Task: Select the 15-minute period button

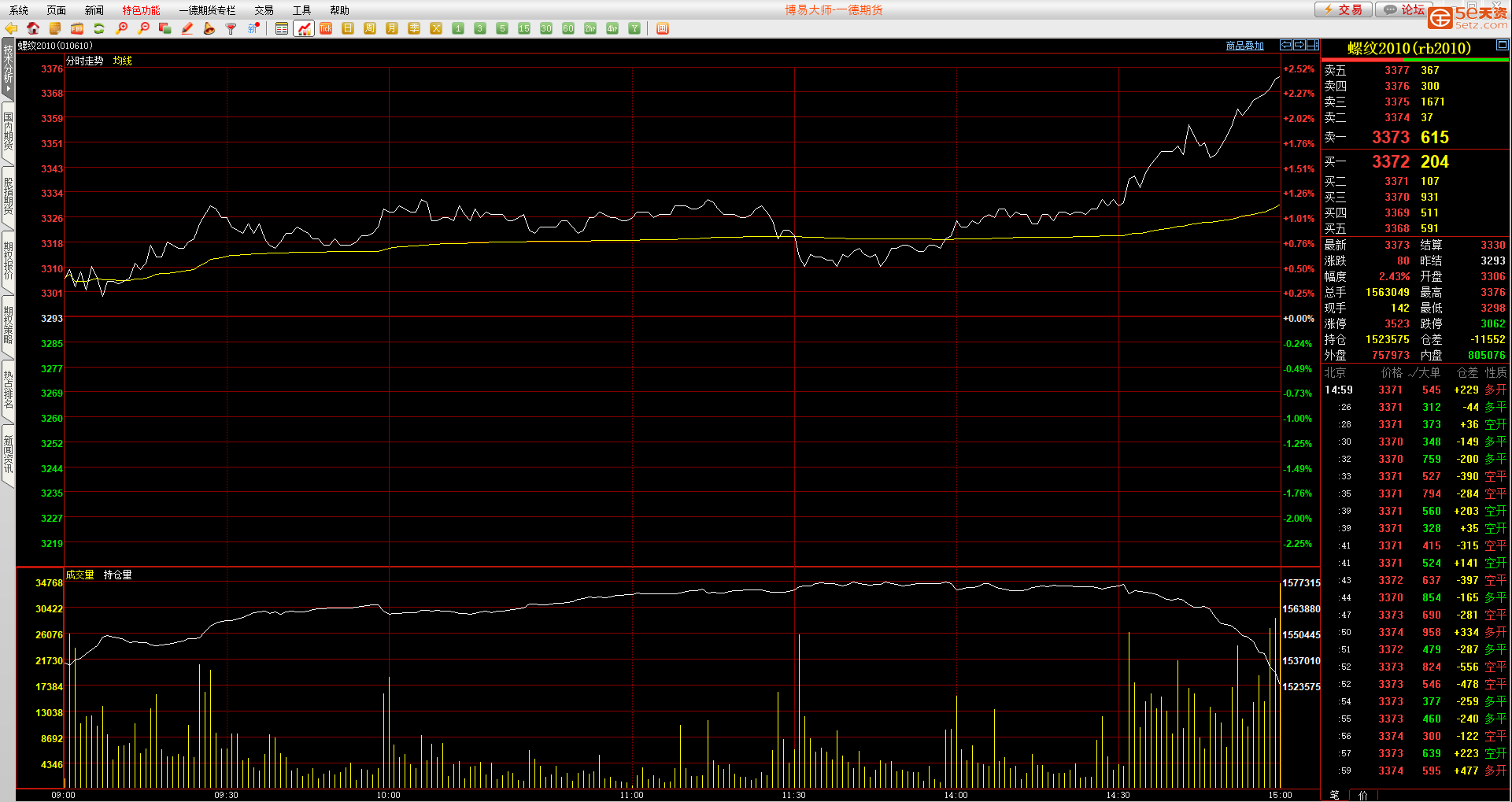Action: [x=524, y=28]
